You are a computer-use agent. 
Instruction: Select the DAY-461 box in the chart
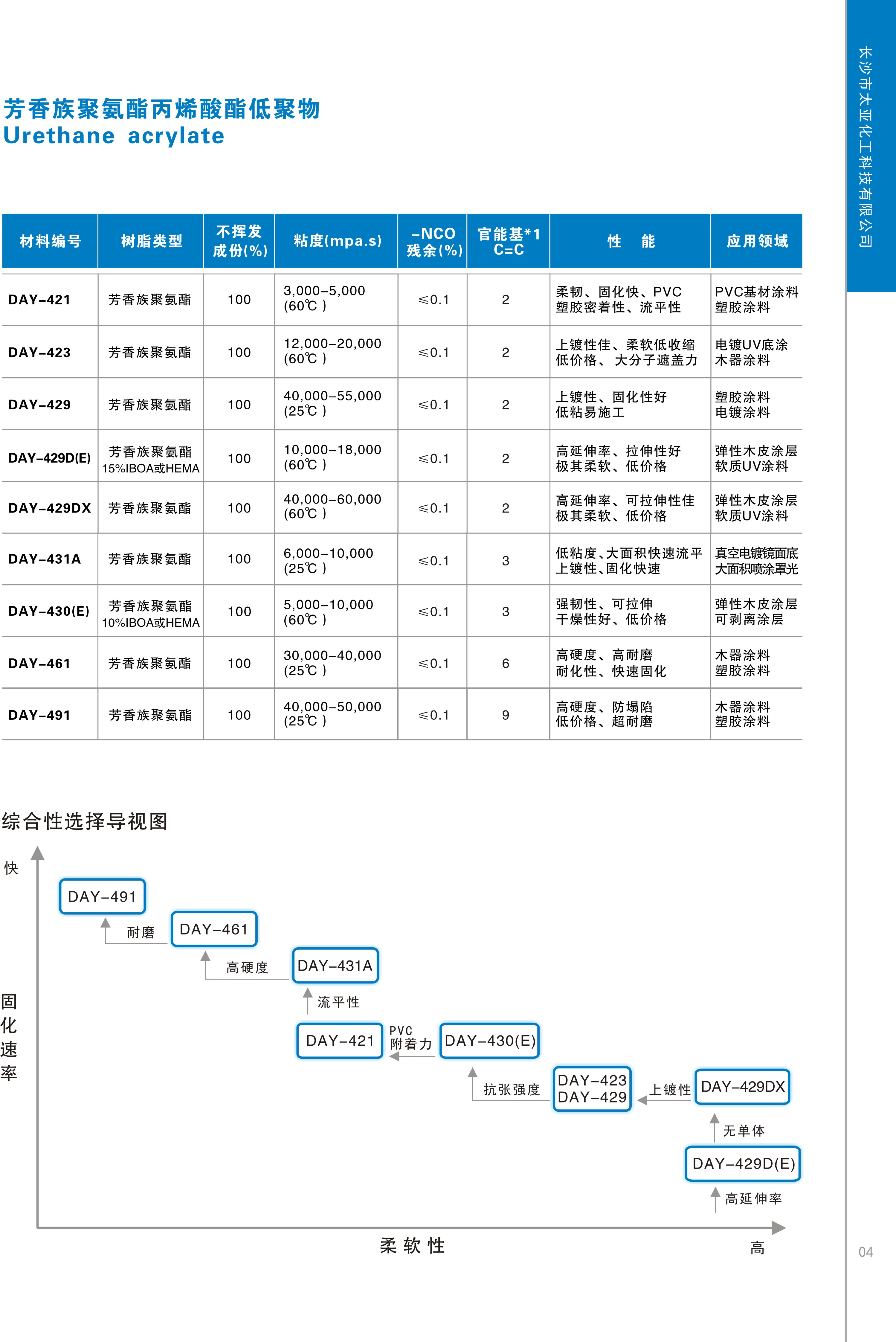[214, 929]
